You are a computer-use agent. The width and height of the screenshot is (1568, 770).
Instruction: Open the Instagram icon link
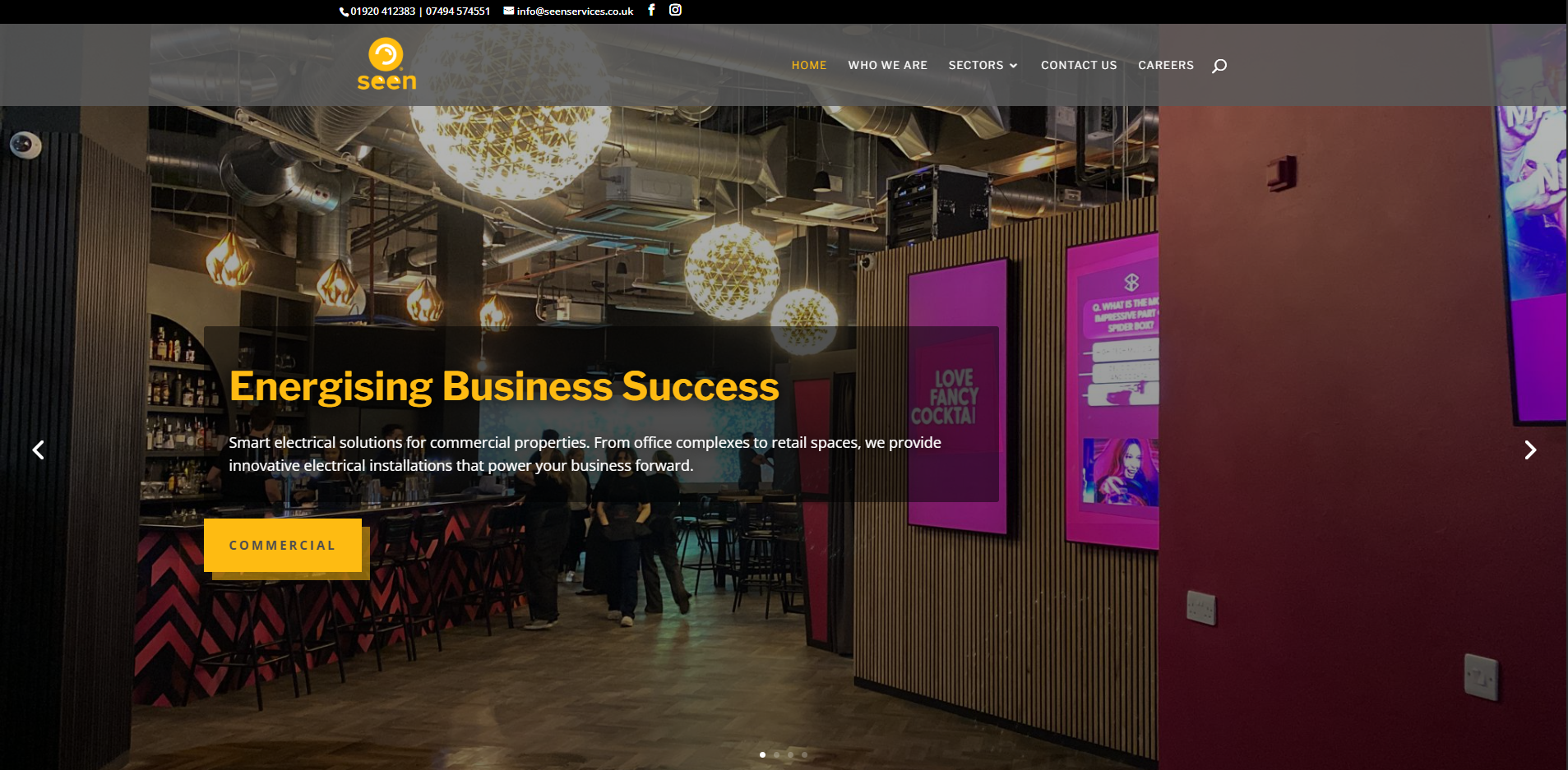click(675, 10)
